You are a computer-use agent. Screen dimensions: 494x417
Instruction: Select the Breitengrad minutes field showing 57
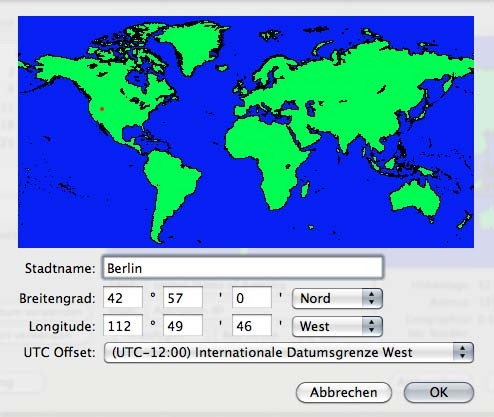coord(183,298)
